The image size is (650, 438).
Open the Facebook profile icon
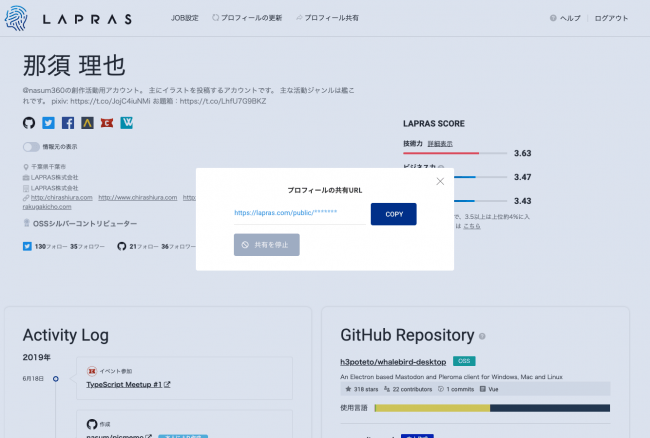(68, 123)
